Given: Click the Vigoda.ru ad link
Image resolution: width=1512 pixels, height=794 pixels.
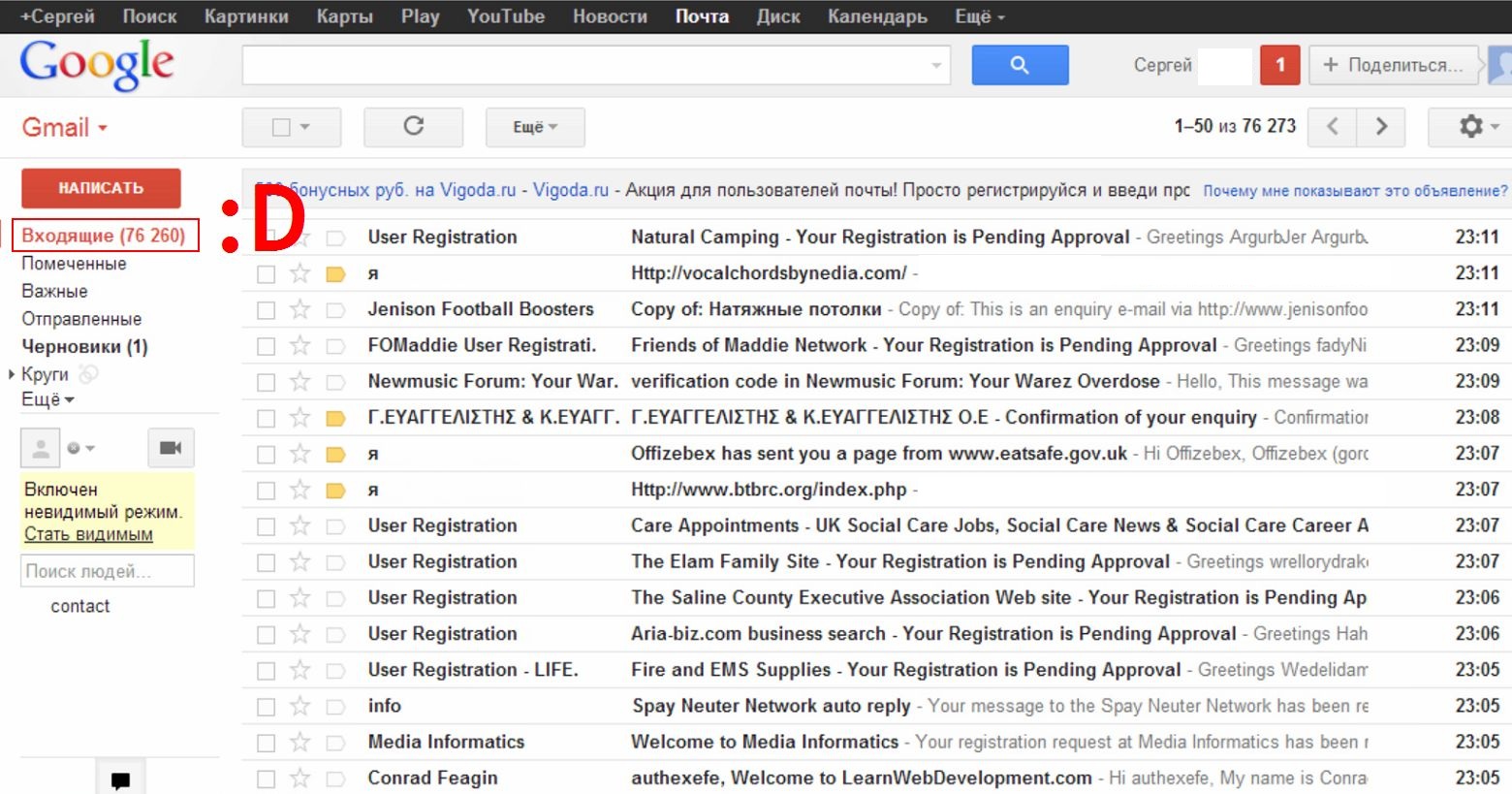Looking at the screenshot, I should tap(571, 190).
